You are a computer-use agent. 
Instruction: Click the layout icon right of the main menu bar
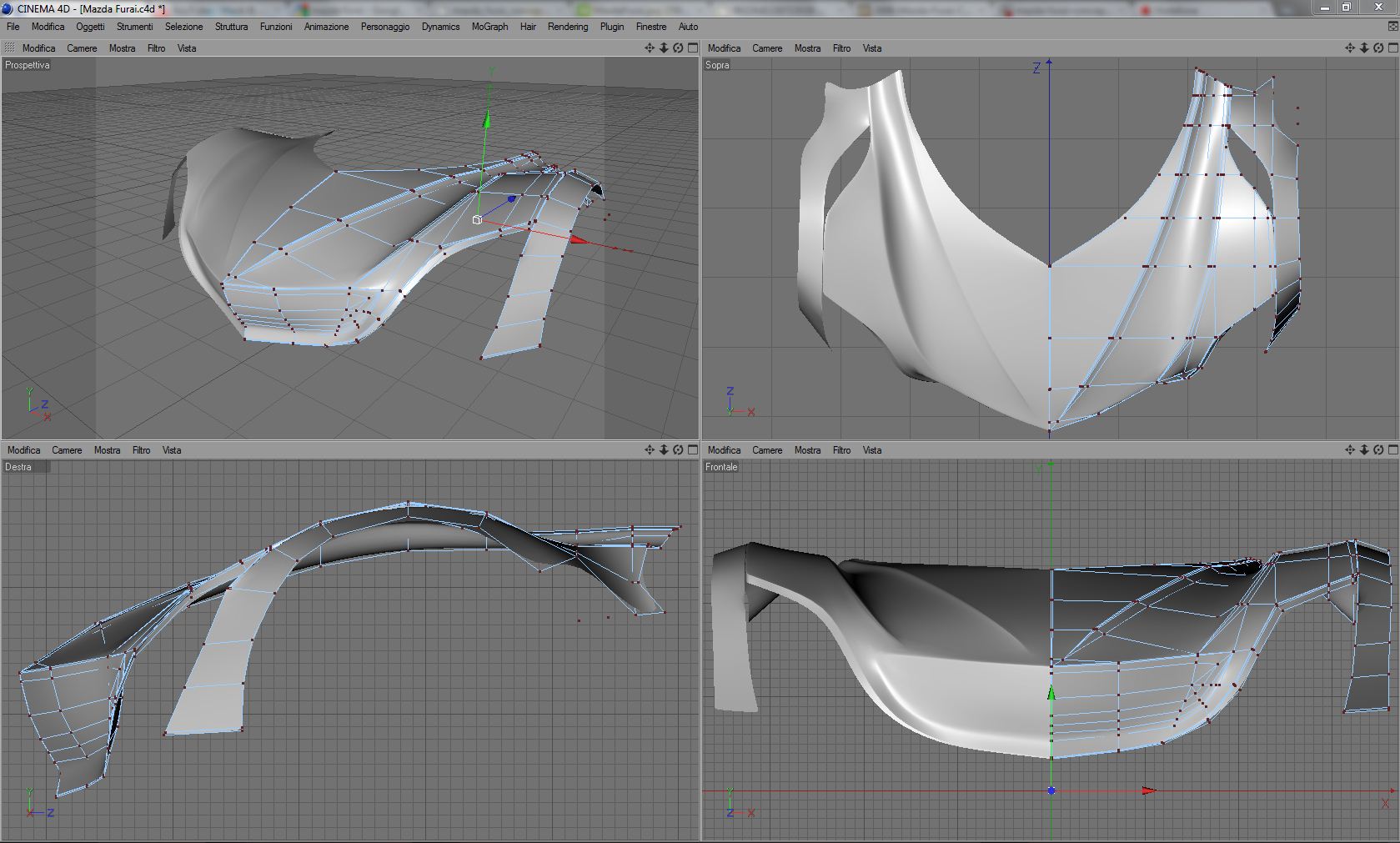click(1392, 27)
